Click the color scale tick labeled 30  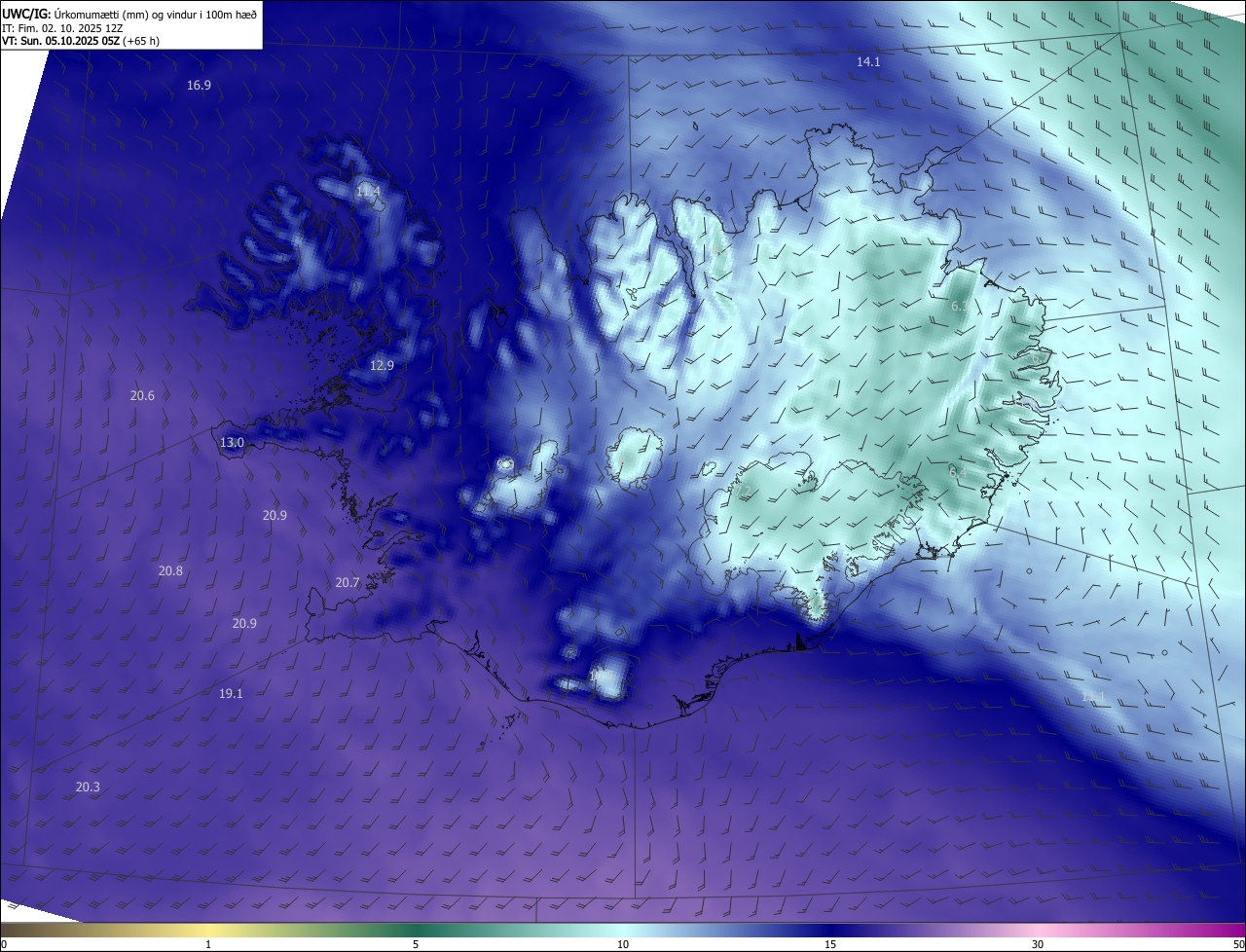[x=1038, y=944]
